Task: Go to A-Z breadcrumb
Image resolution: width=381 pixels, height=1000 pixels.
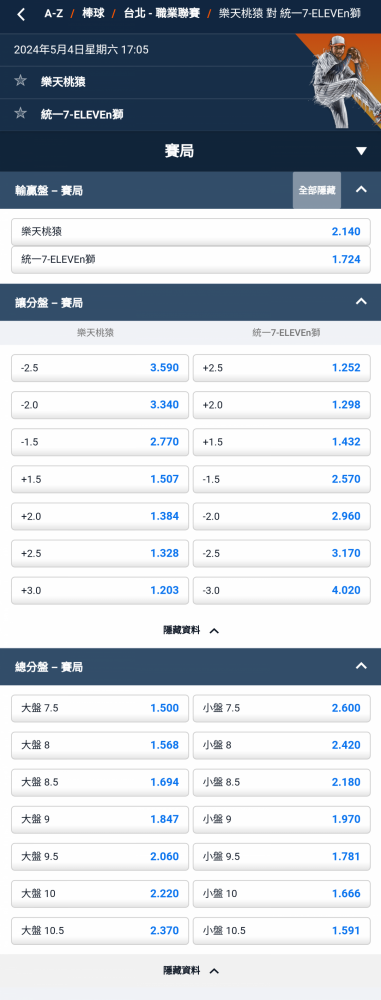Action: pos(53,13)
